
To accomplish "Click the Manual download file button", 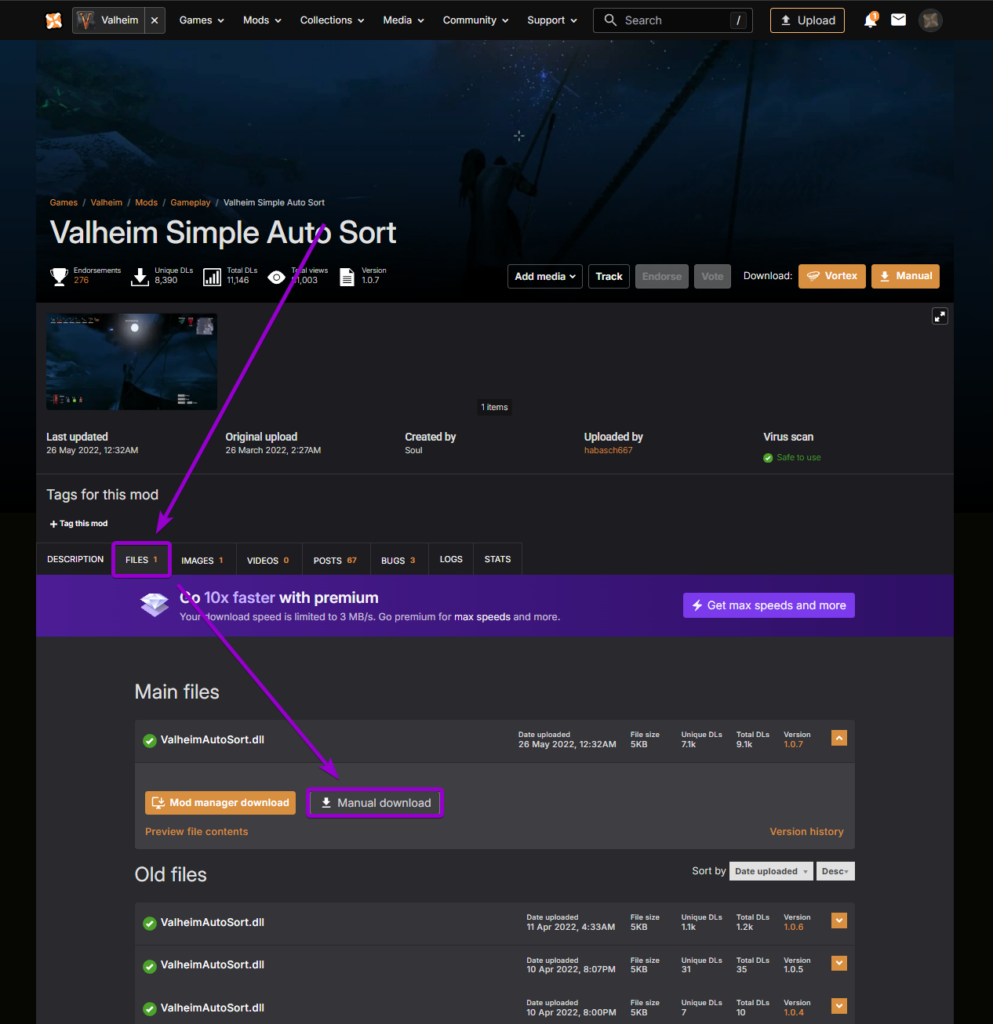I will (375, 803).
